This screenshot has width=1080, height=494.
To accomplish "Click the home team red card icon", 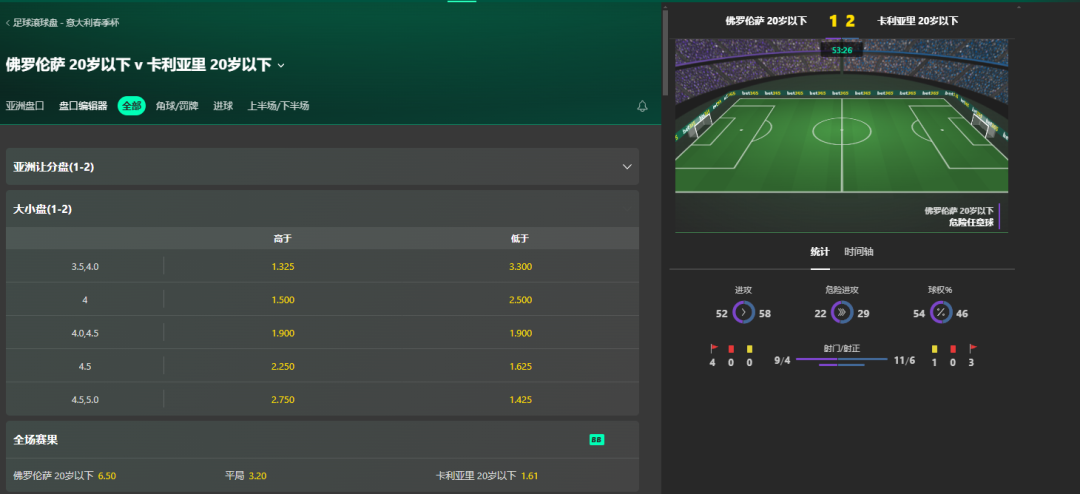I will point(731,349).
